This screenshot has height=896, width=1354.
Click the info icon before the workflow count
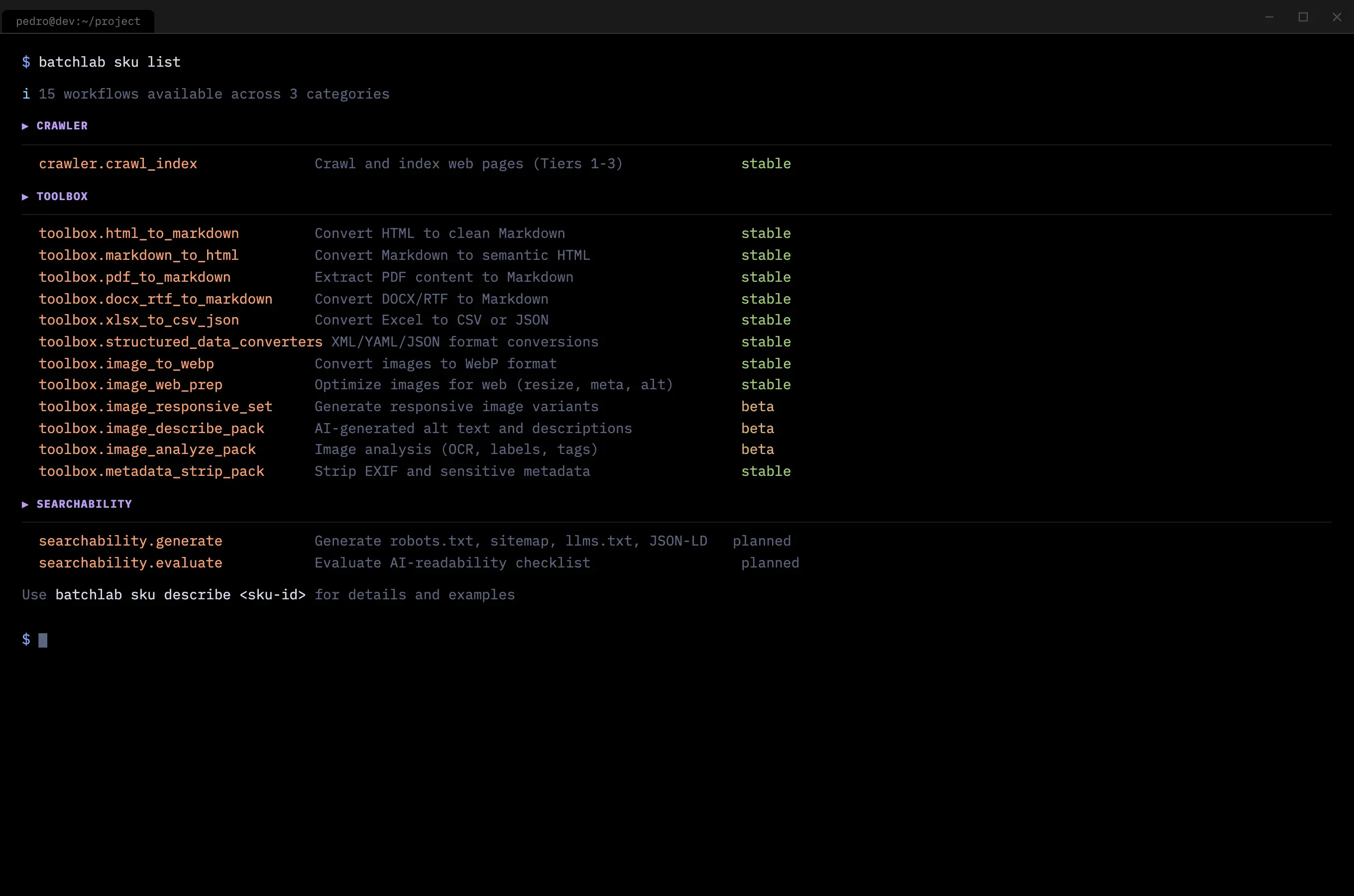(25, 94)
